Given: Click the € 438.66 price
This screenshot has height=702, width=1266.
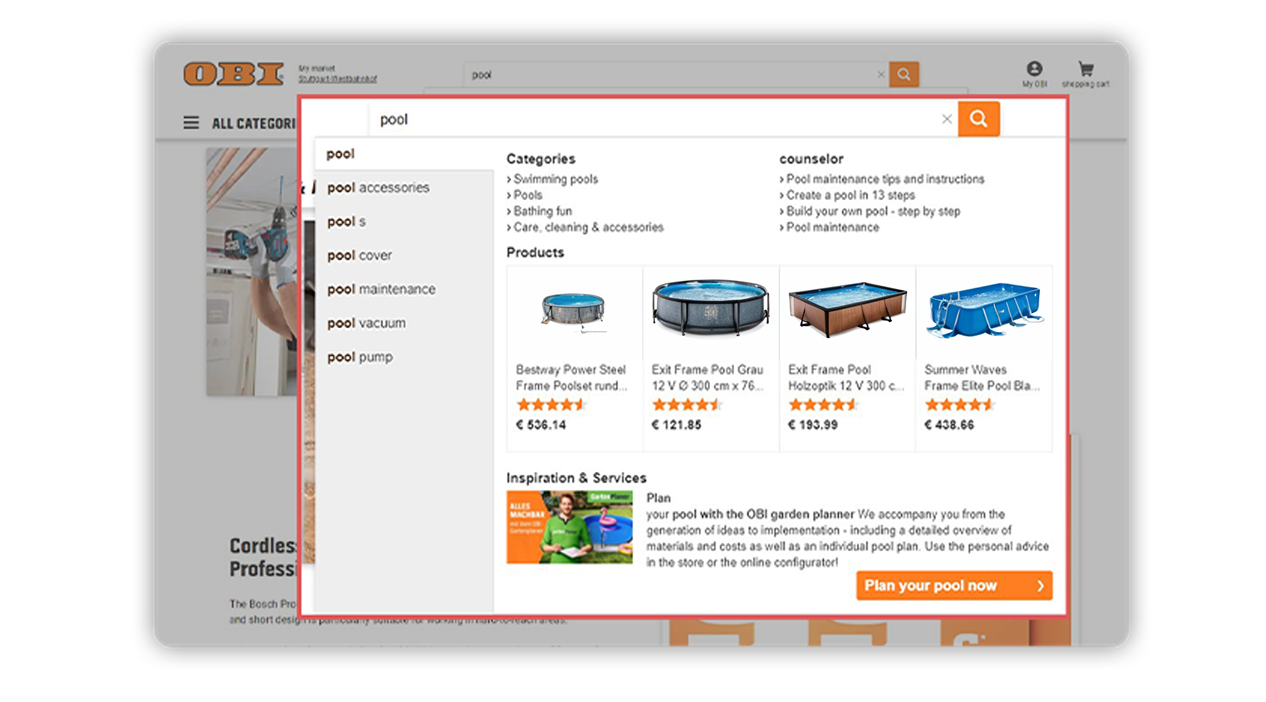Looking at the screenshot, I should tap(950, 425).
